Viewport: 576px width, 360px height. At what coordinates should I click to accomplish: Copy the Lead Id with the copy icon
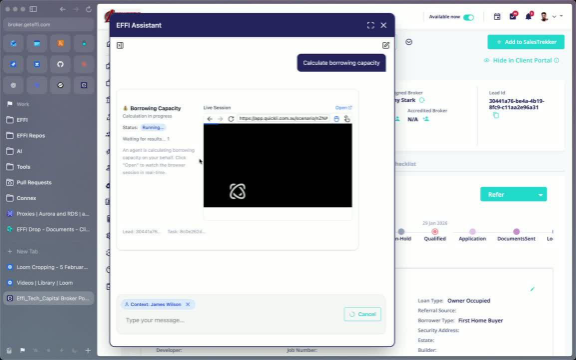[496, 115]
